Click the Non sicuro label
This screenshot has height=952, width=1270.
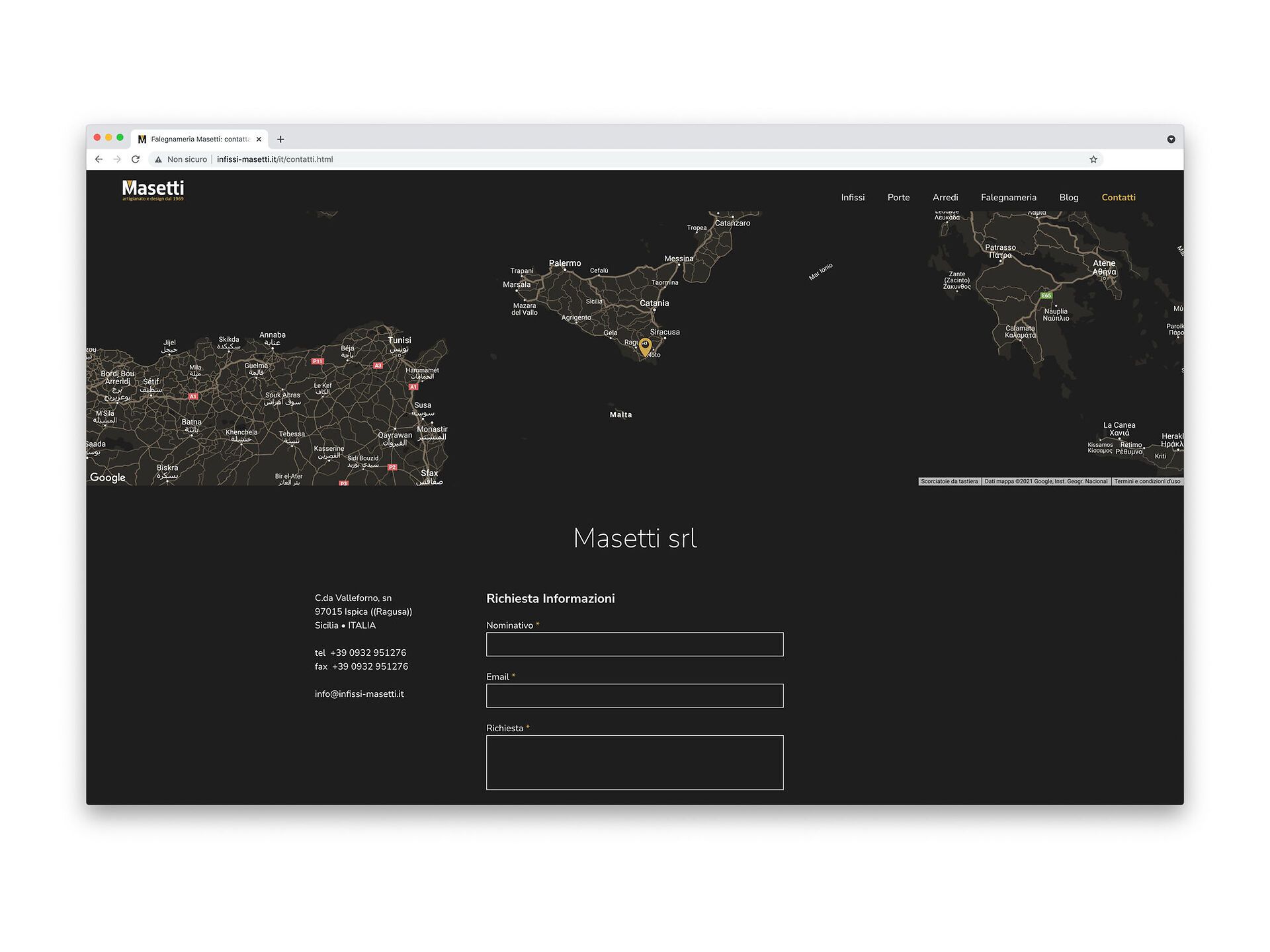(187, 159)
